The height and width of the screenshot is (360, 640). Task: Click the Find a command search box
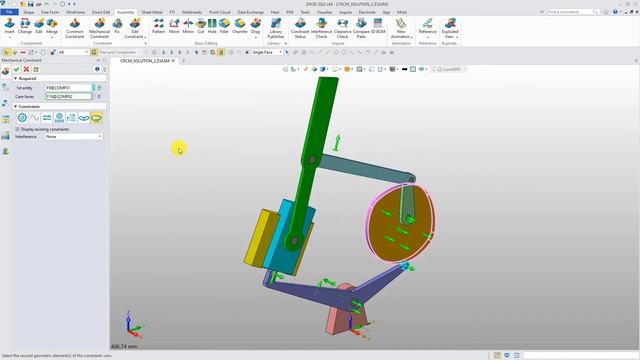[x=571, y=12]
